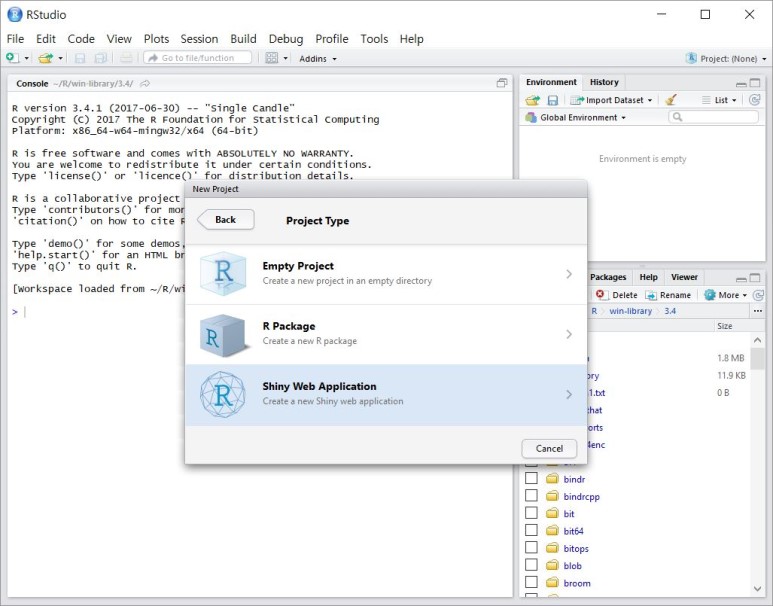Open the Import Dataset dropdown
Screen dimensions: 773x606
coord(611,100)
